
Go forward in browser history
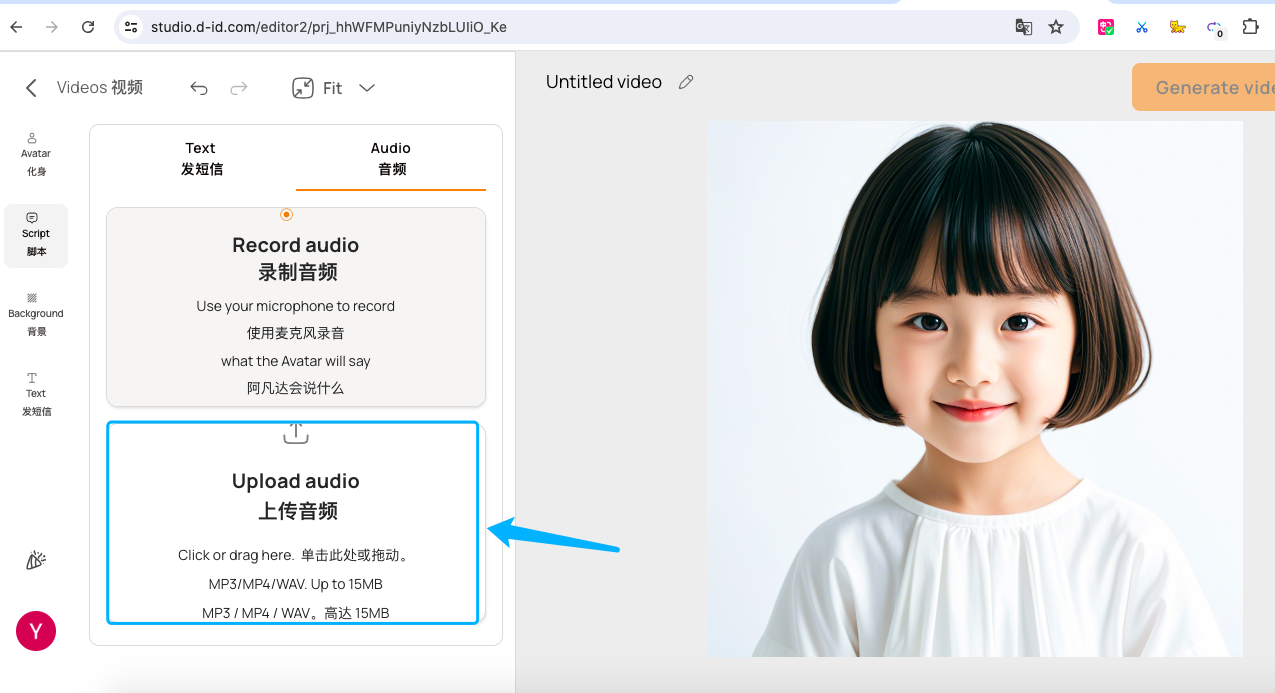coord(52,27)
